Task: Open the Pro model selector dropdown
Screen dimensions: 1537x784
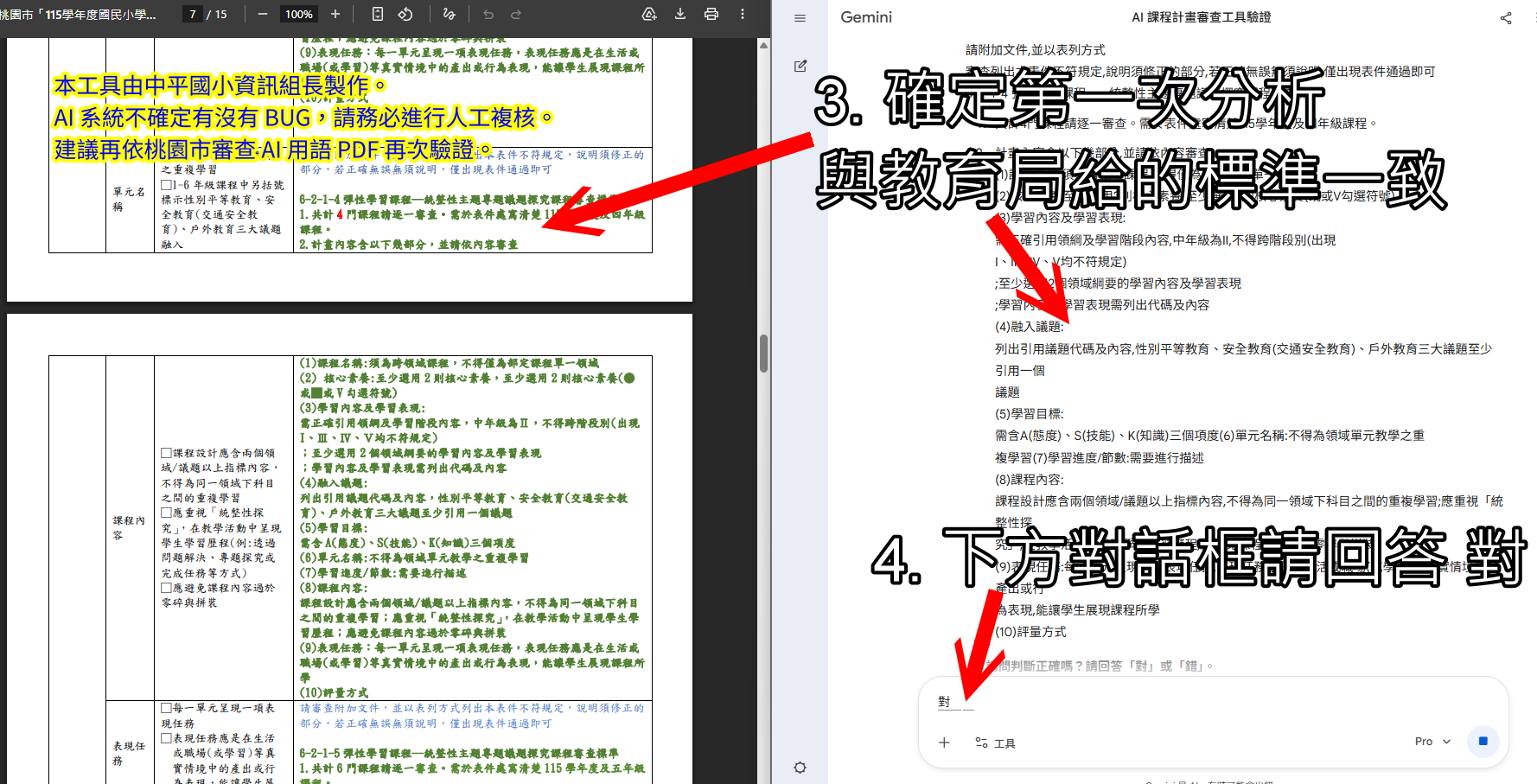Action: tap(1432, 742)
